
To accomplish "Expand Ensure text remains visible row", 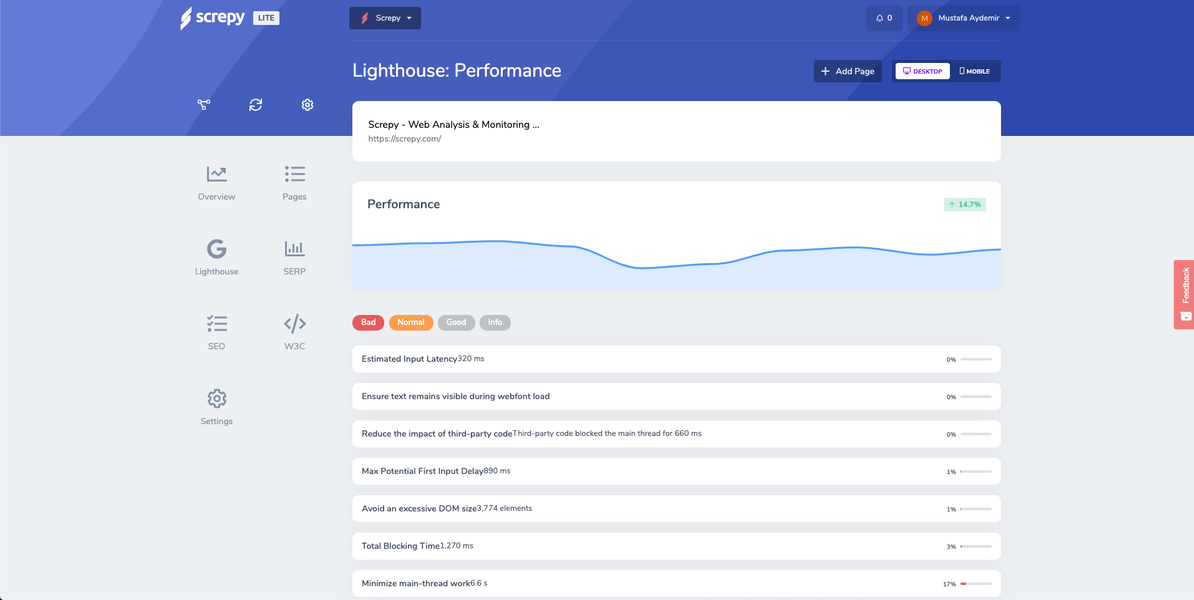I will coord(676,397).
